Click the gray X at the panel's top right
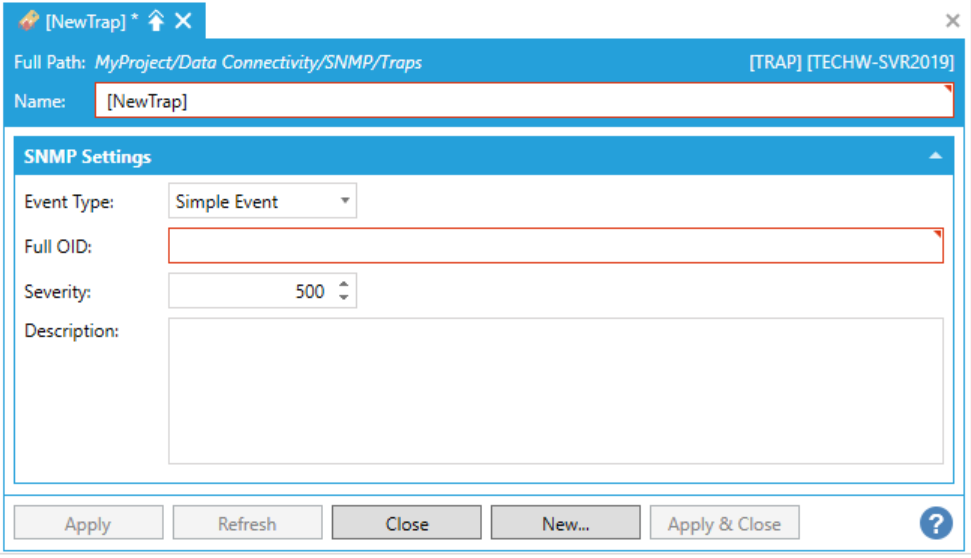 pos(952,21)
